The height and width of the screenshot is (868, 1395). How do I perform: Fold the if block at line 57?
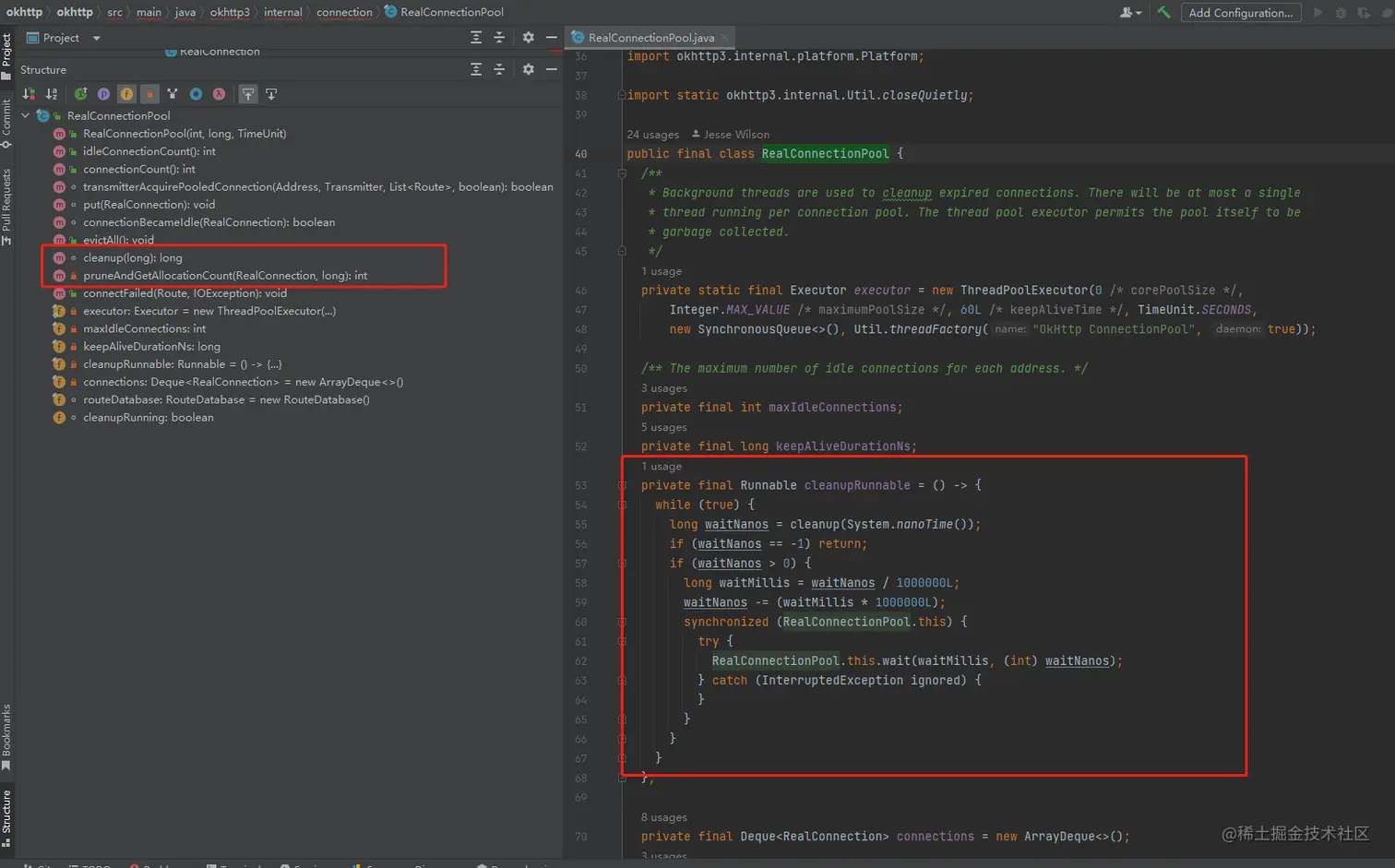622,564
